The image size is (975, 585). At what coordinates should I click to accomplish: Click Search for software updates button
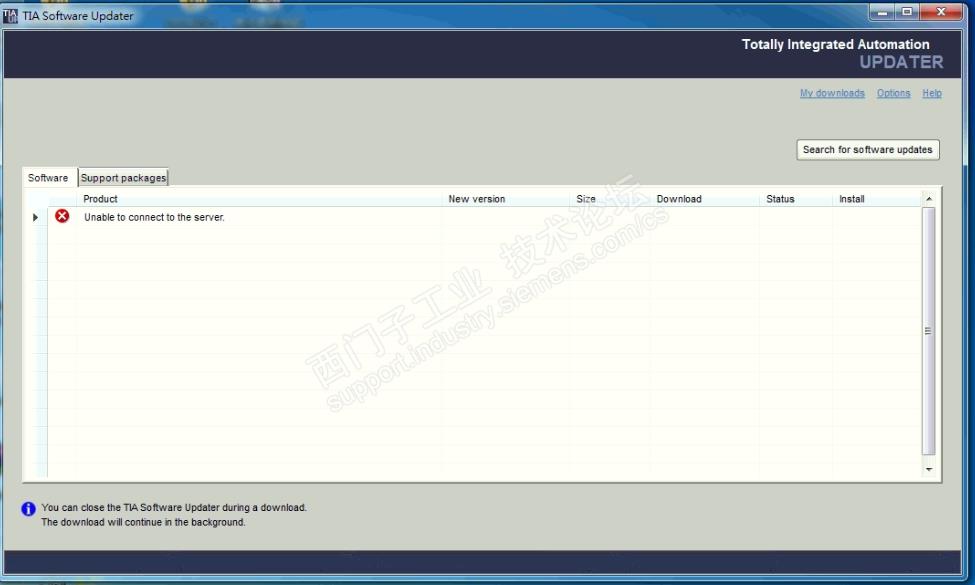[867, 150]
